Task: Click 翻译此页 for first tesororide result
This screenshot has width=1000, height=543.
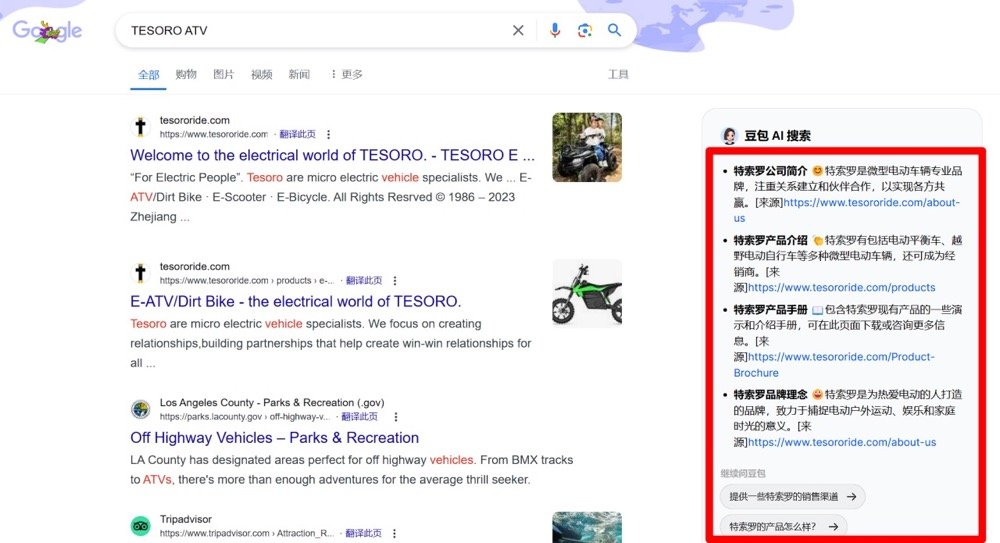Action: 297,134
